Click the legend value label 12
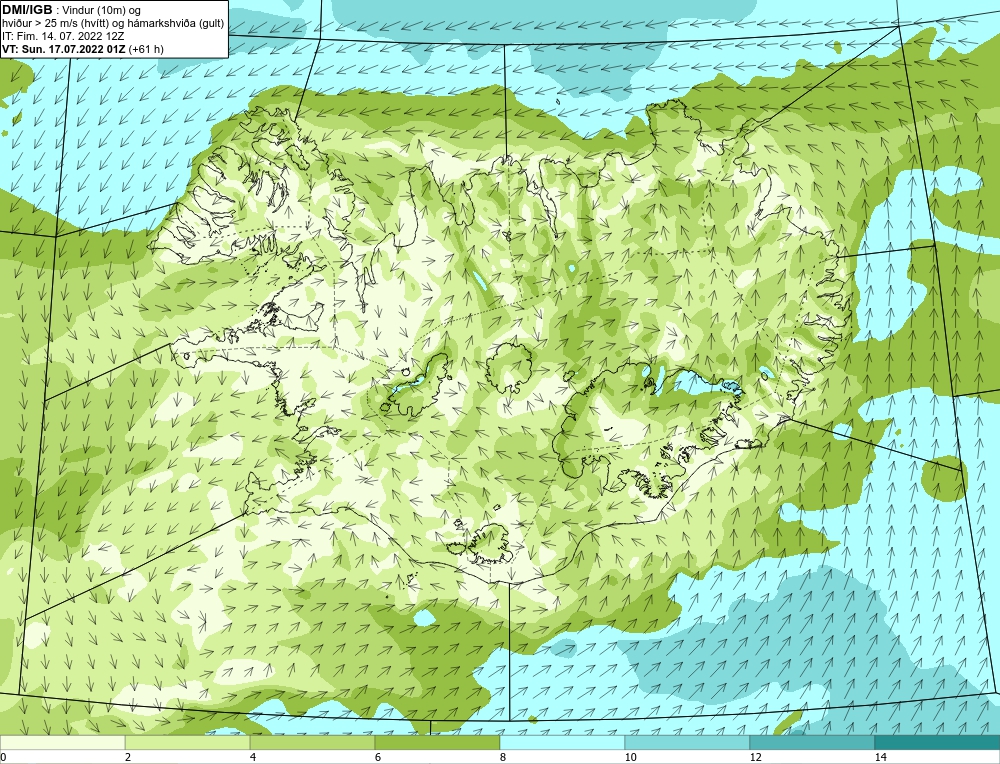This screenshot has width=1000, height=764. tap(756, 757)
